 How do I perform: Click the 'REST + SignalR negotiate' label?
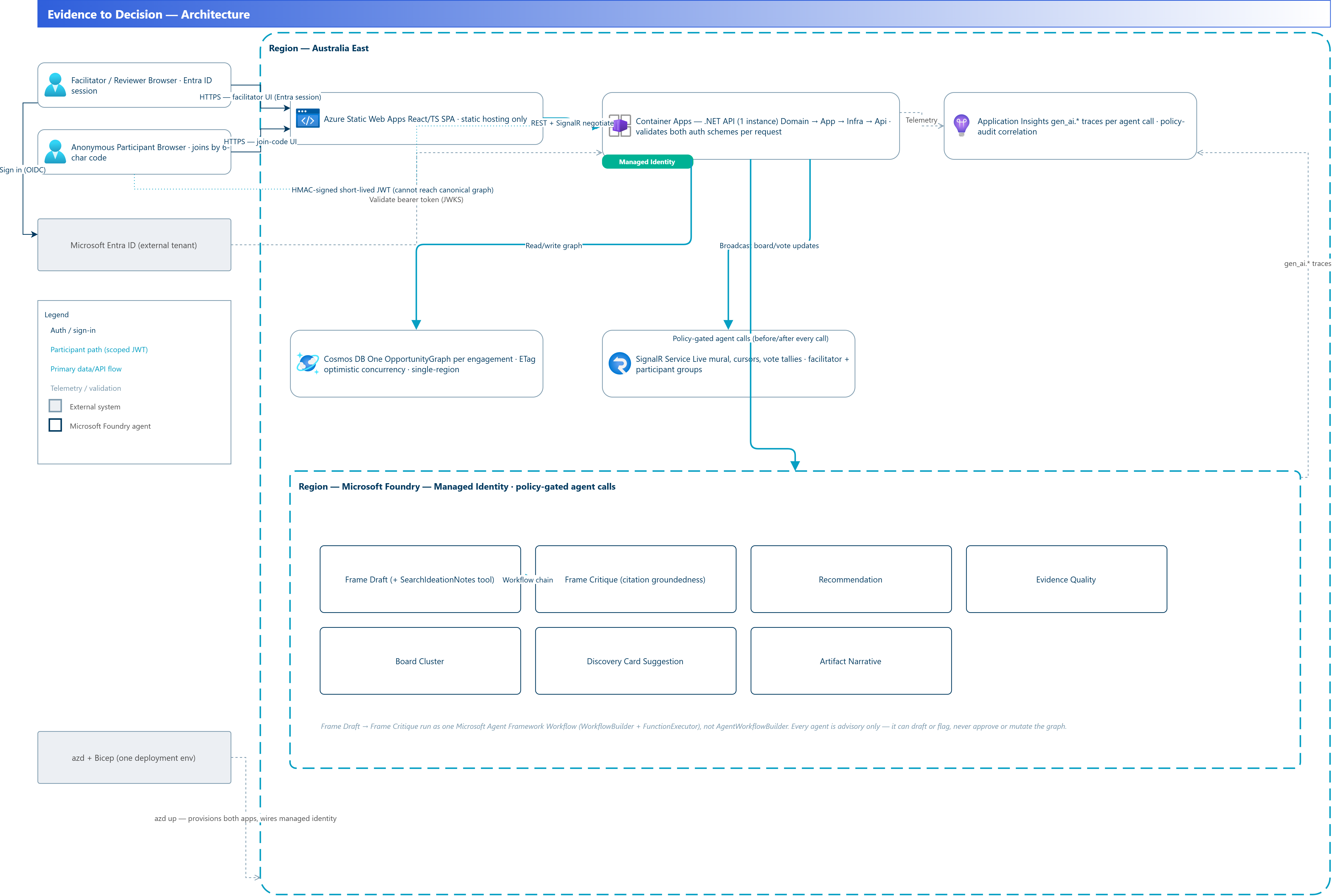click(572, 123)
